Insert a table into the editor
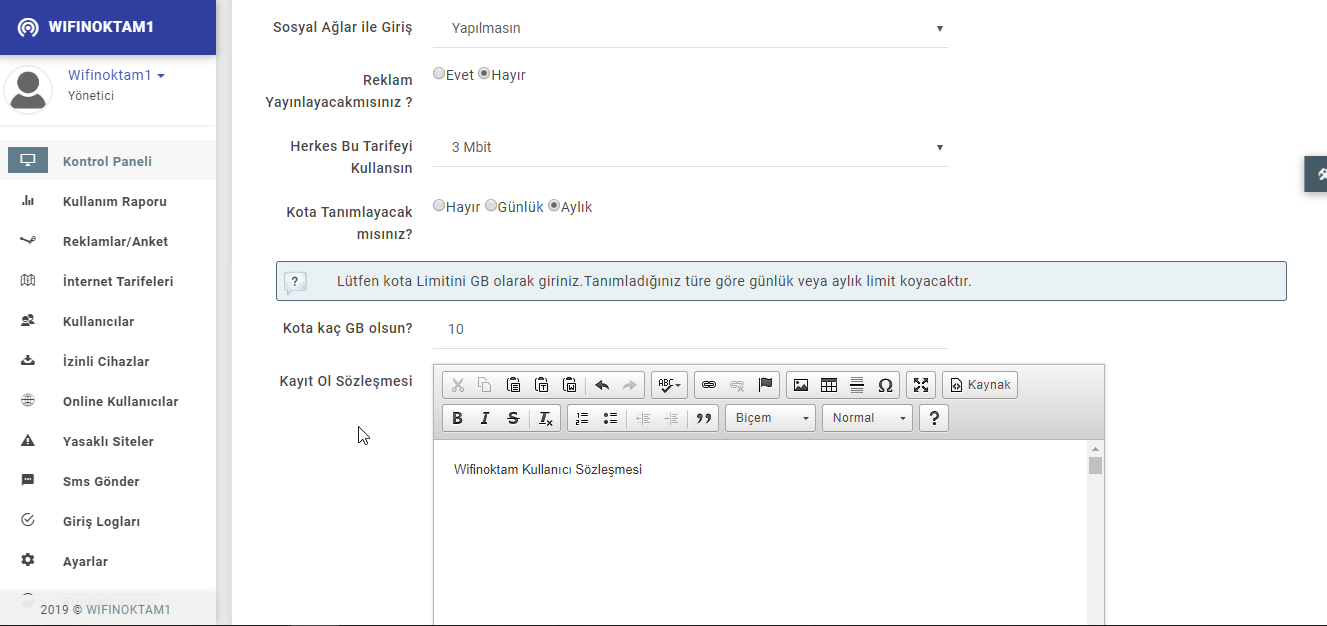This screenshot has width=1327, height=626. coord(829,385)
